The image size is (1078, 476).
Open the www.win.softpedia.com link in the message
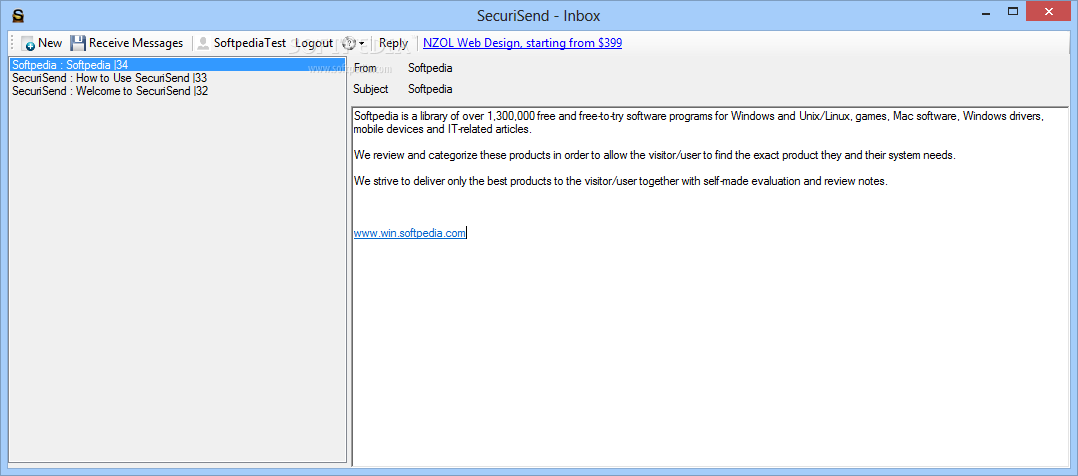(x=410, y=233)
